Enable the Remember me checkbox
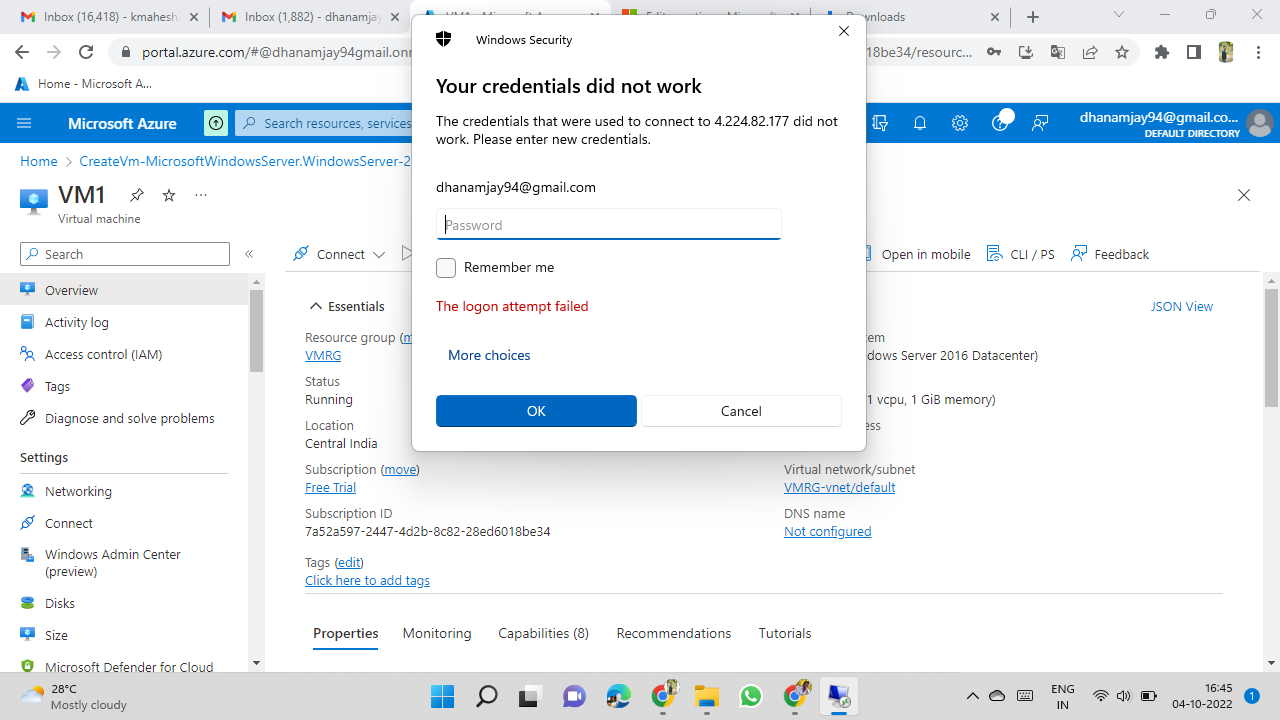Viewport: 1280px width, 720px height. (445, 267)
